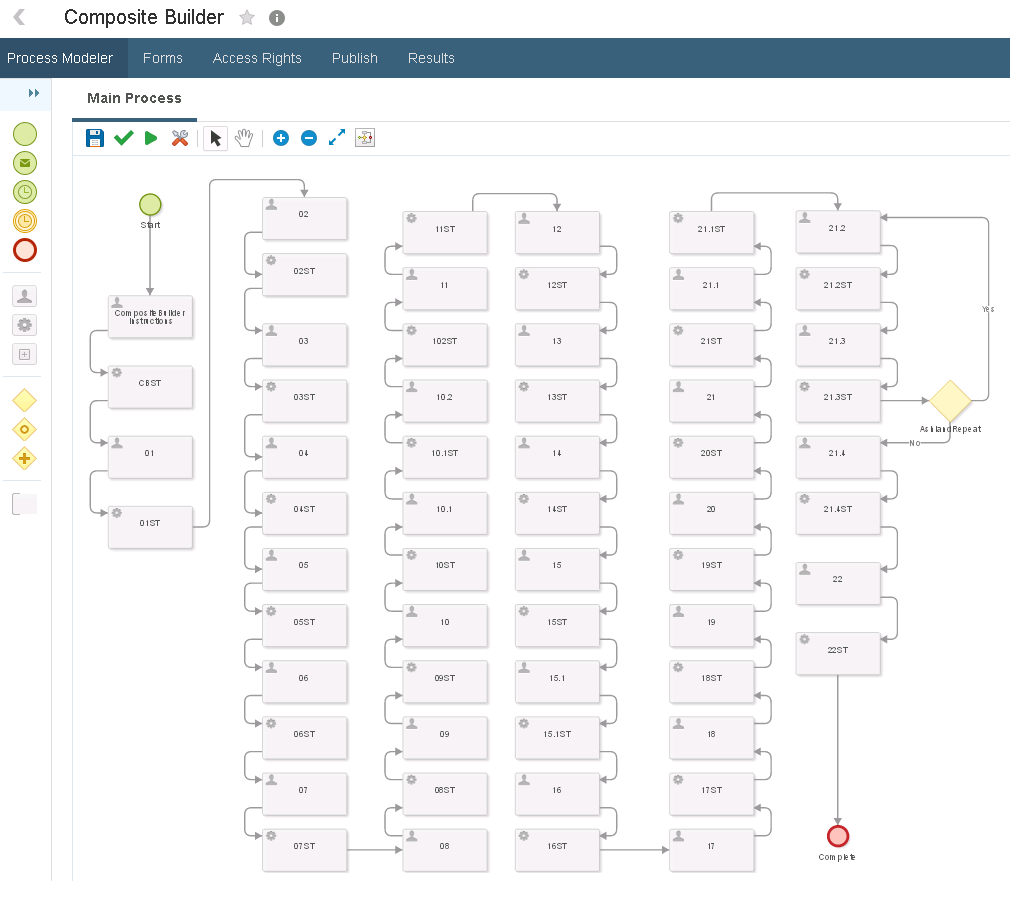This screenshot has width=1010, height=900.
Task: Favorite Composite Builder with the star
Action: (x=246, y=17)
